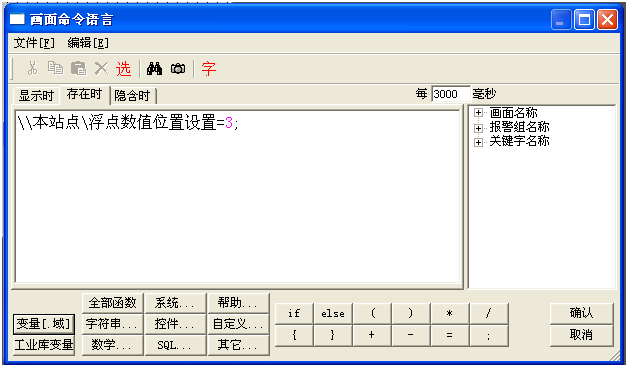Switch to the 存在时 tab
This screenshot has height=367, width=629.
click(84, 94)
